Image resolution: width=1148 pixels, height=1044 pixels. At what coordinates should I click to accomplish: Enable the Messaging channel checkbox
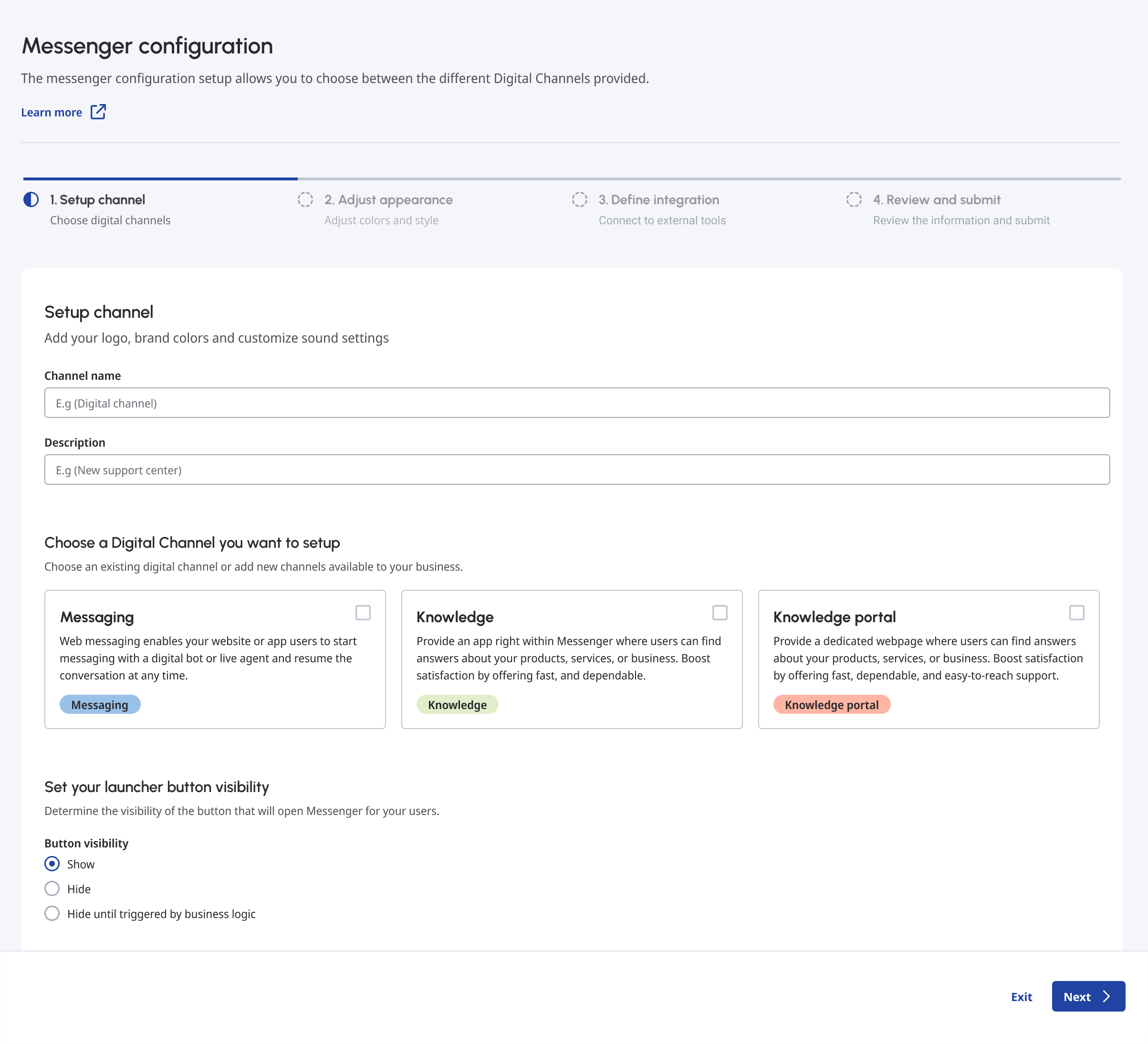coord(363,612)
